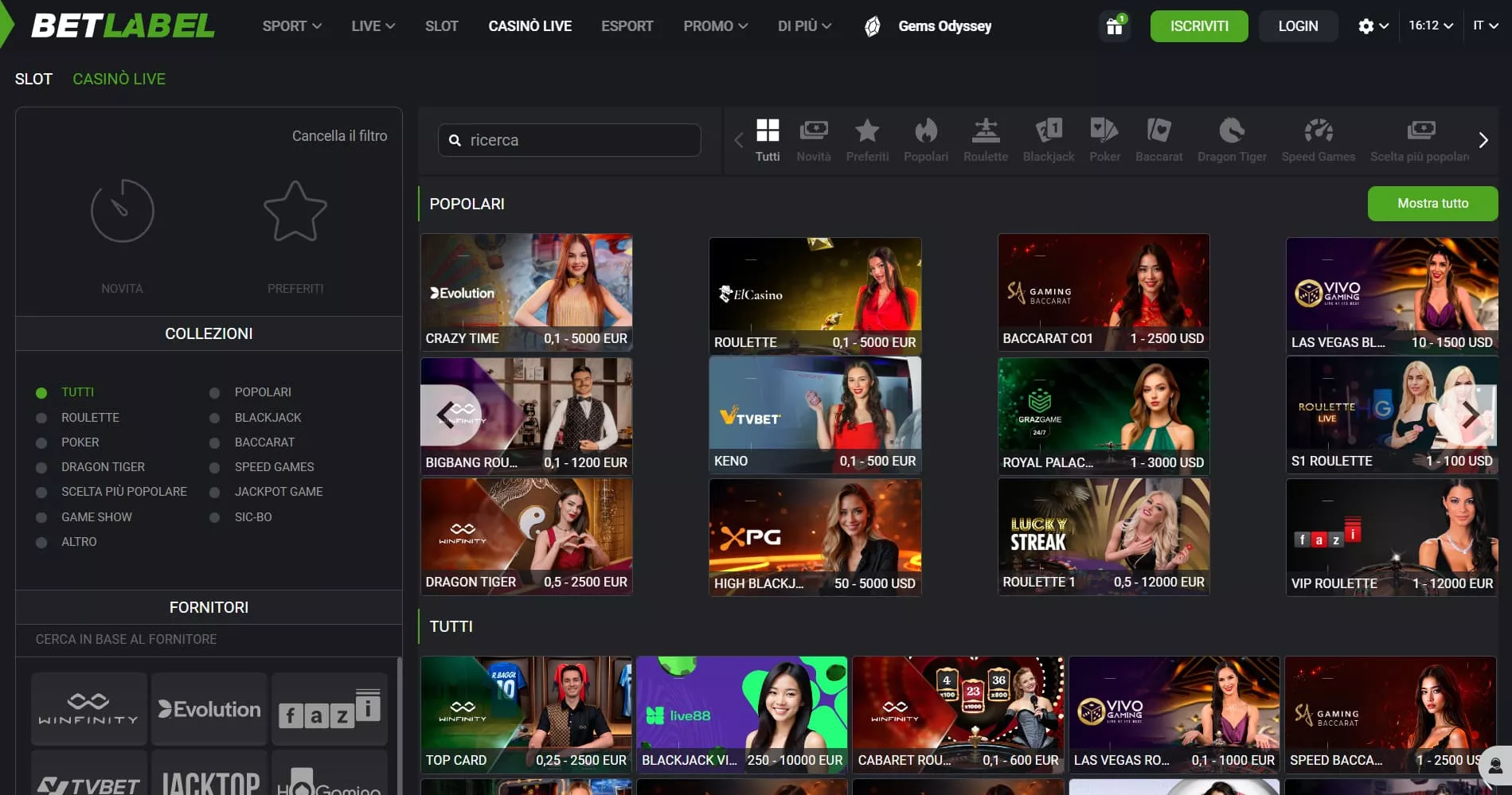
Task: Click the Iscriviti button
Action: tap(1199, 26)
